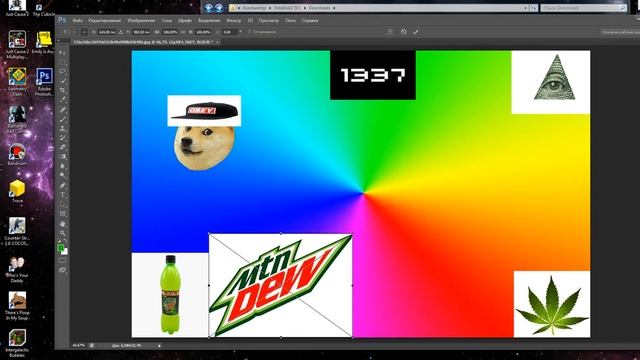Click Downloads in Explorer breadcrumb path
The width and height of the screenshot is (640, 360).
tap(320, 8)
